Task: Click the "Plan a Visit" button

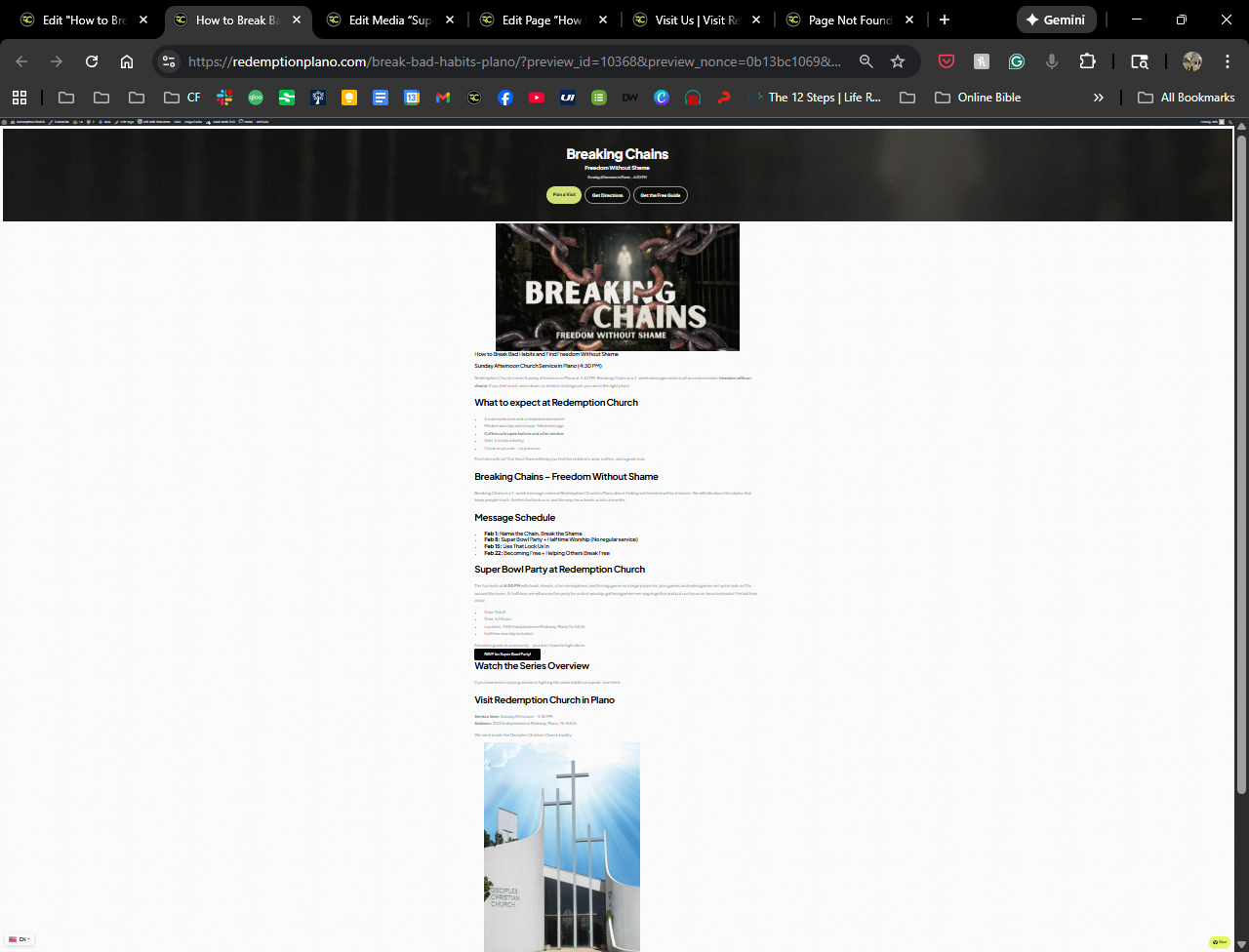Action: [x=564, y=195]
